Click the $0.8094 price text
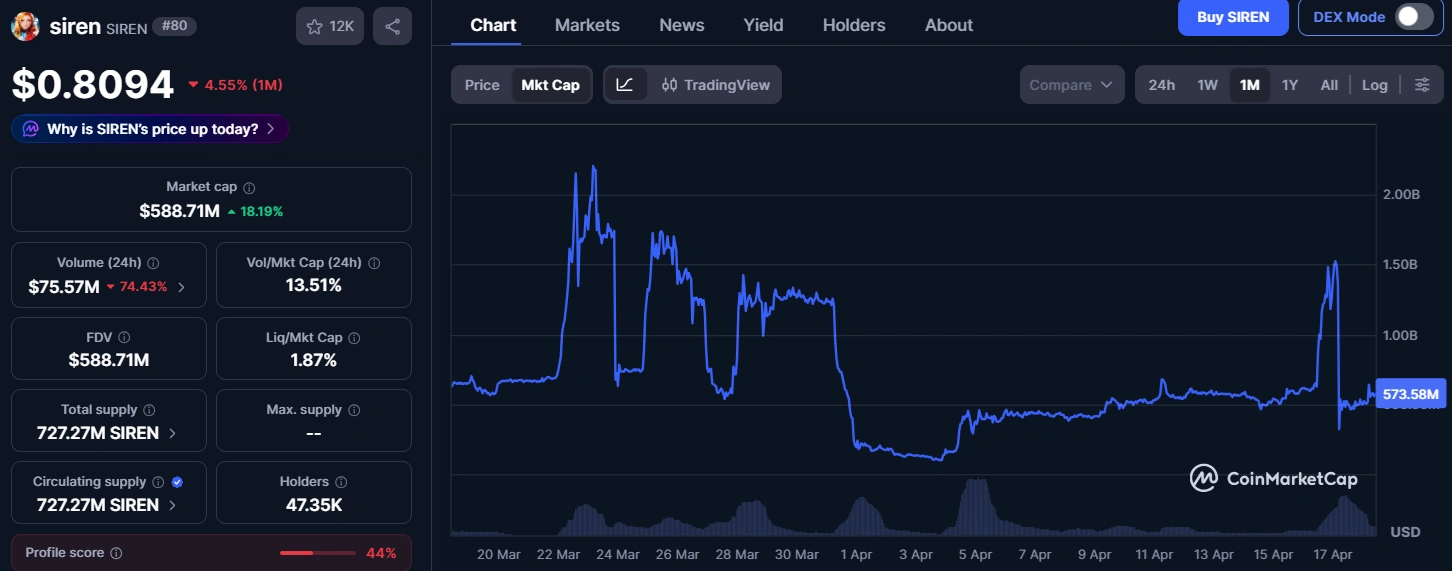The image size is (1452, 571). (93, 85)
